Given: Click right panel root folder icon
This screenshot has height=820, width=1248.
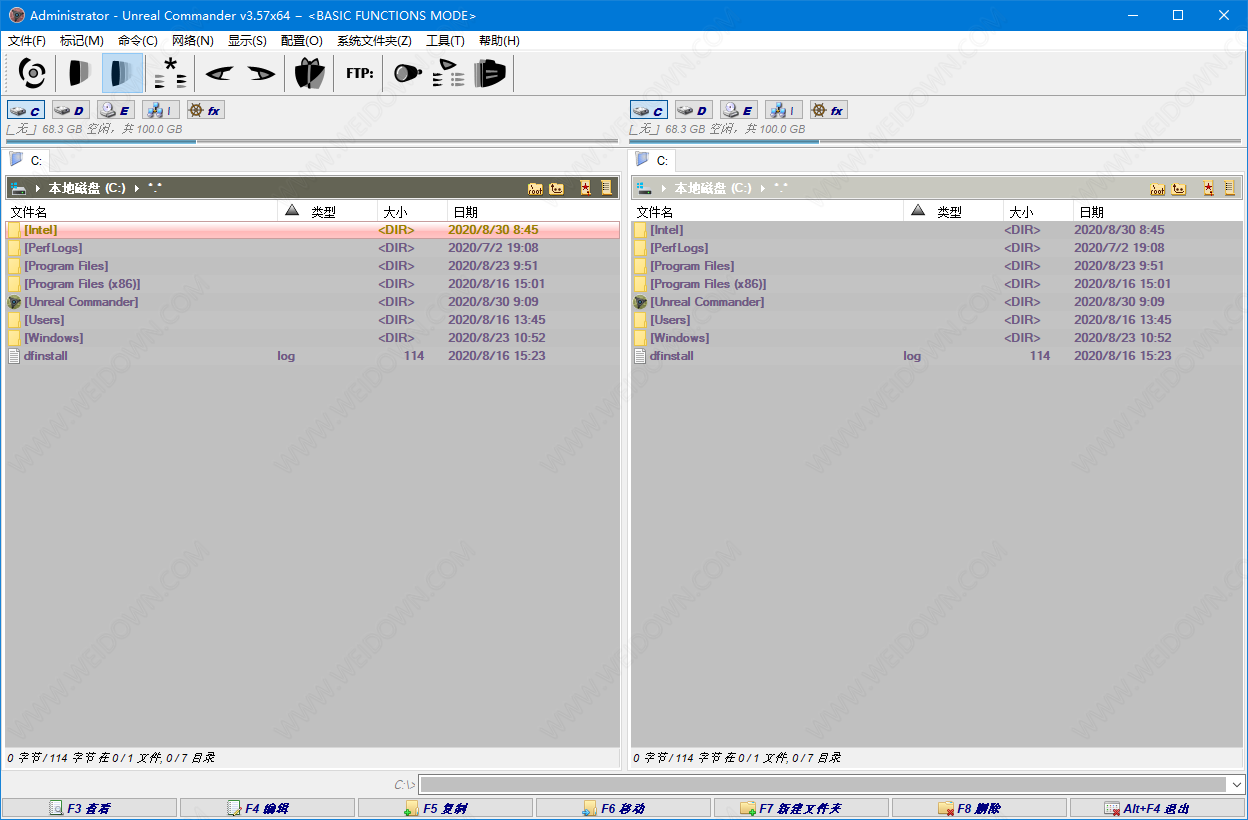Looking at the screenshot, I should click(x=1158, y=188).
